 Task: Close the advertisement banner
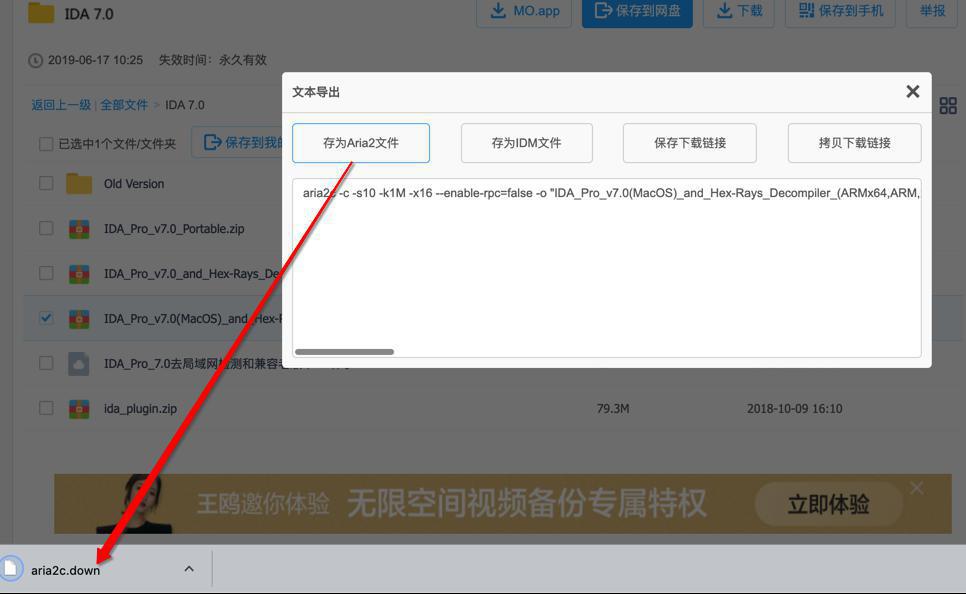[917, 488]
